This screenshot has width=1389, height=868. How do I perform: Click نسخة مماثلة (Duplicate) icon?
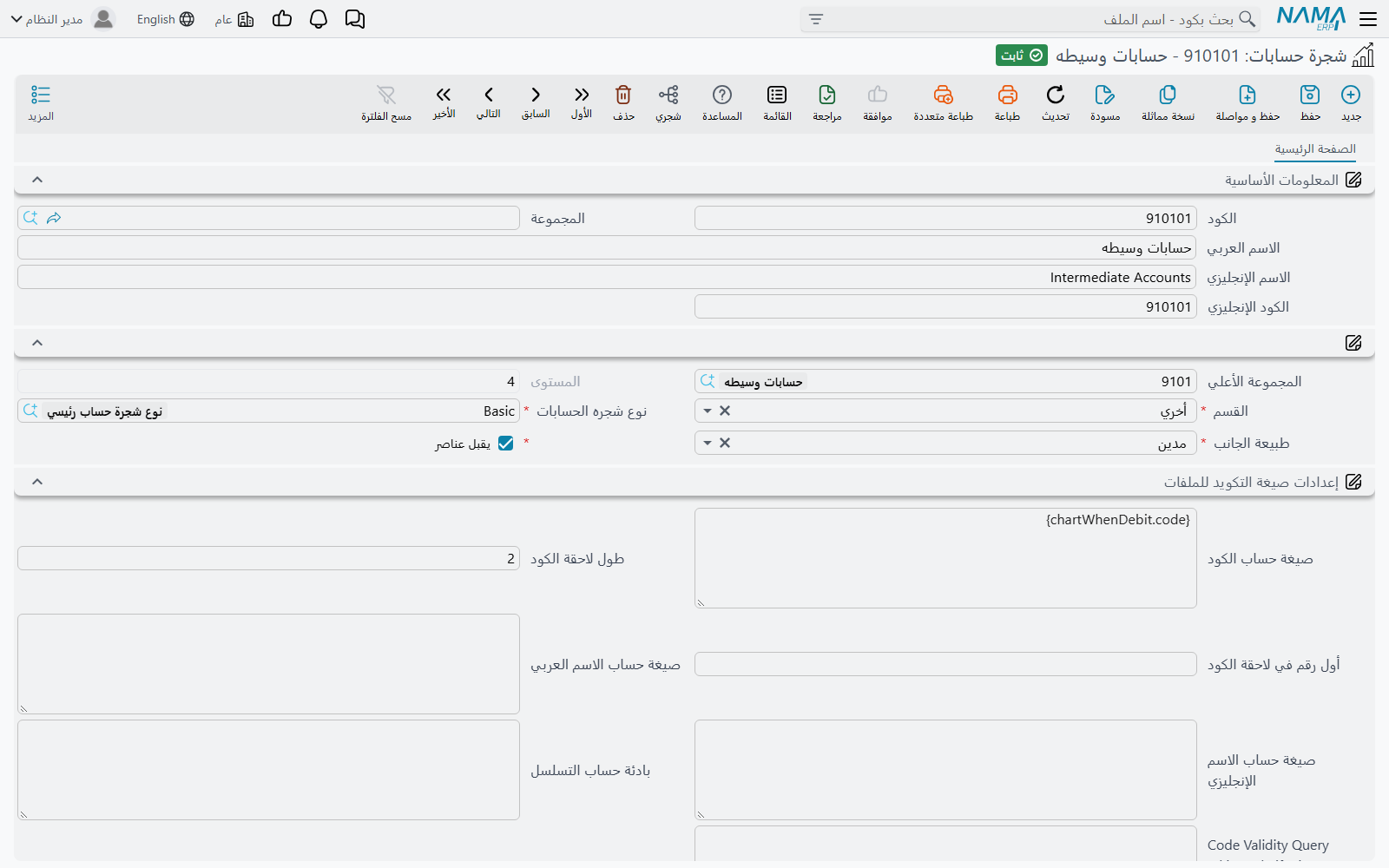[1168, 95]
